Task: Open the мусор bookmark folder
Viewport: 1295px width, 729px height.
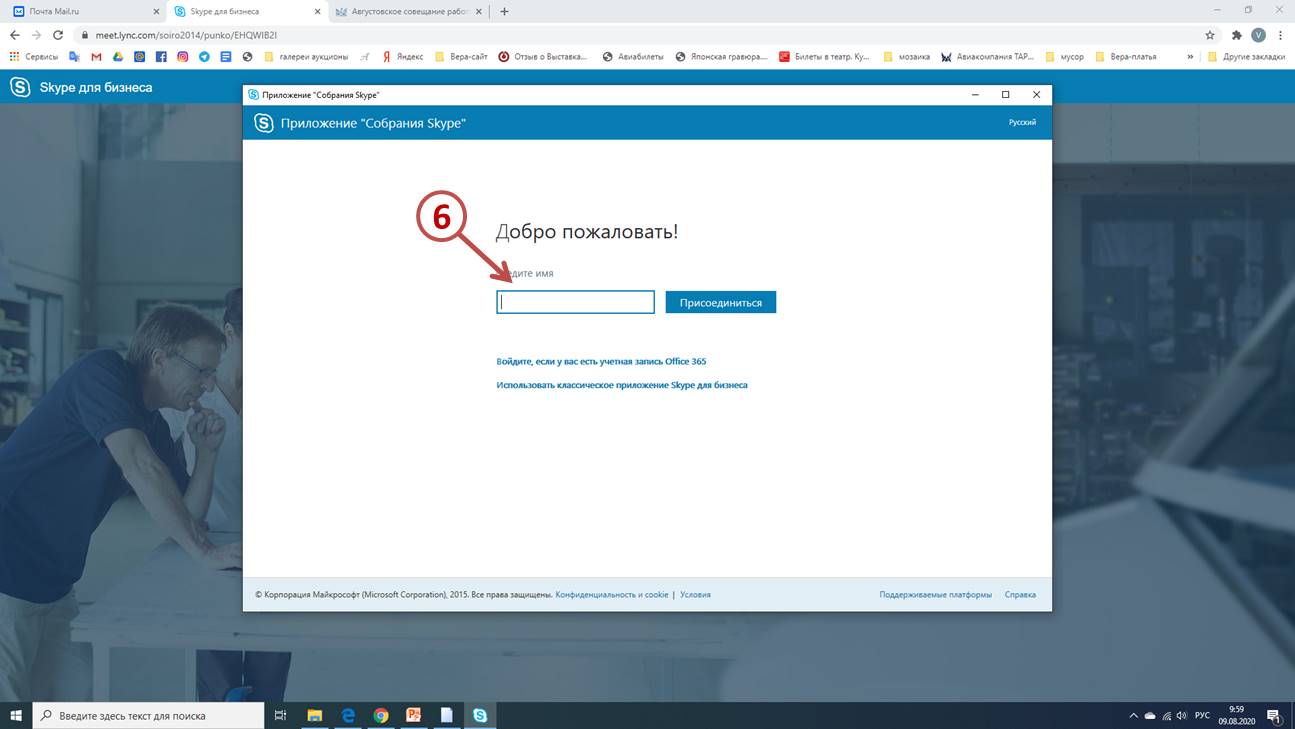Action: point(1064,57)
